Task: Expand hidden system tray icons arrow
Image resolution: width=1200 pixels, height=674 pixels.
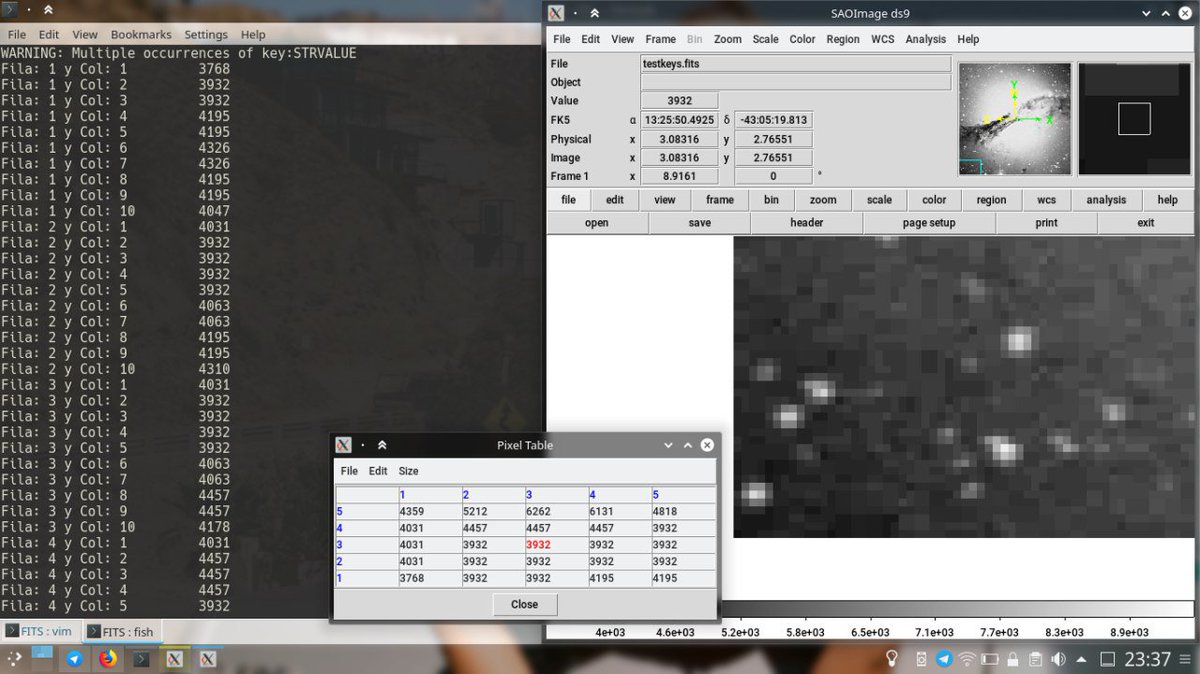Action: point(1081,660)
